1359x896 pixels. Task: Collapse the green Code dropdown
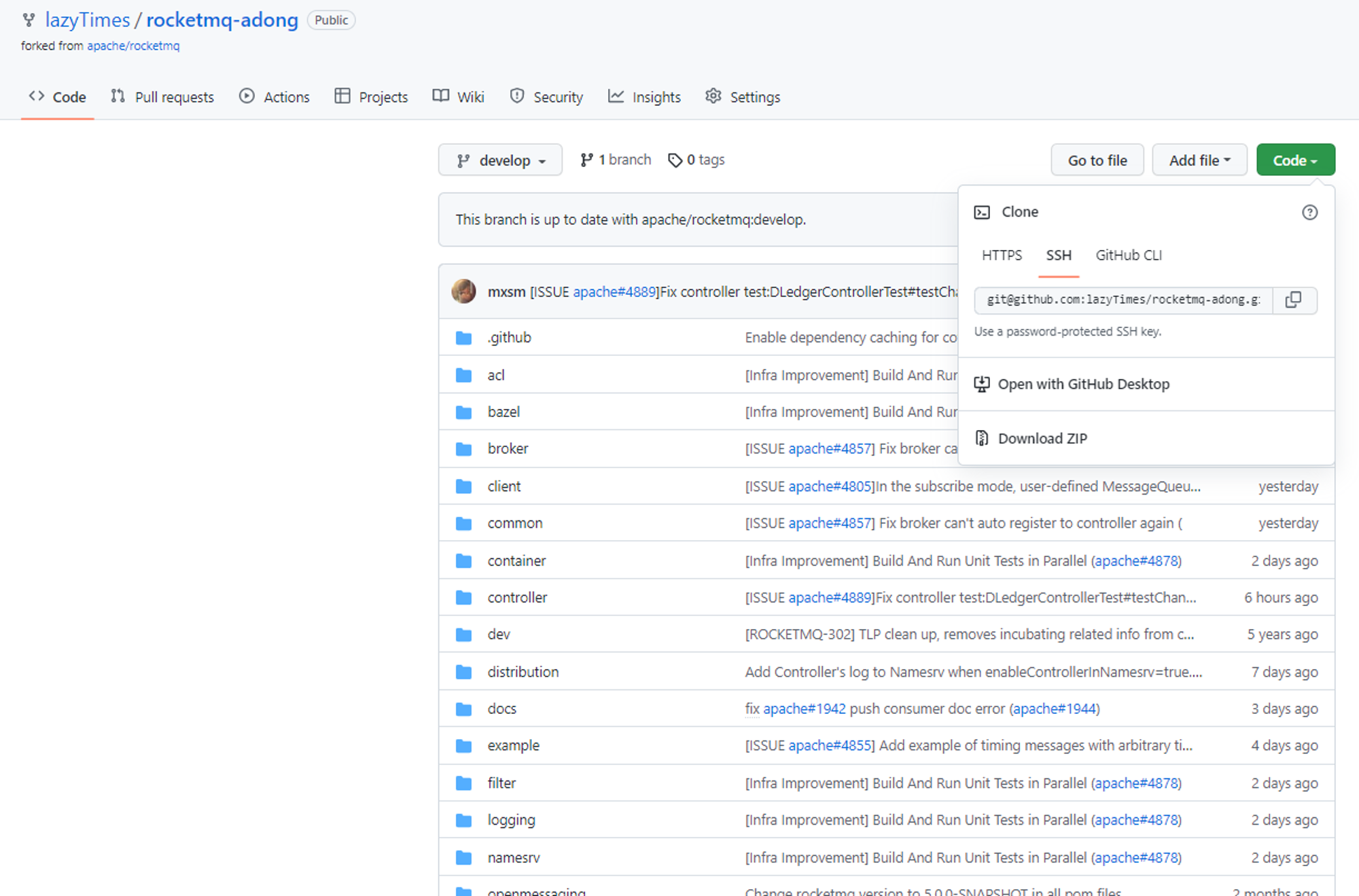[x=1295, y=160]
